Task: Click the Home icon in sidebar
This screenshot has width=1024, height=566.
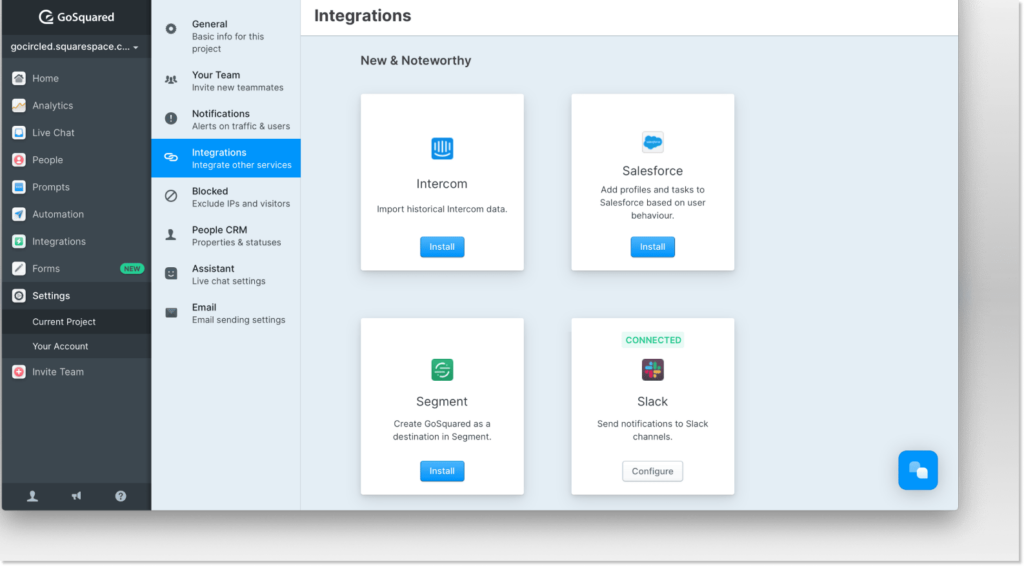Action: (19, 78)
